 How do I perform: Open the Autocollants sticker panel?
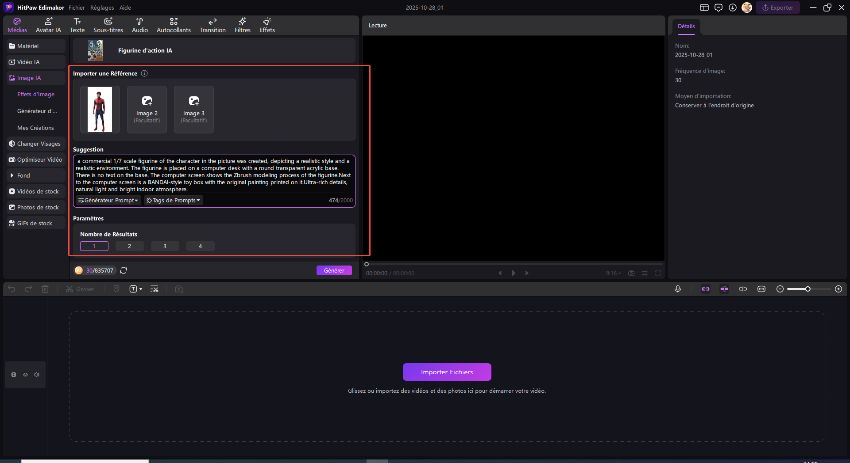(174, 25)
